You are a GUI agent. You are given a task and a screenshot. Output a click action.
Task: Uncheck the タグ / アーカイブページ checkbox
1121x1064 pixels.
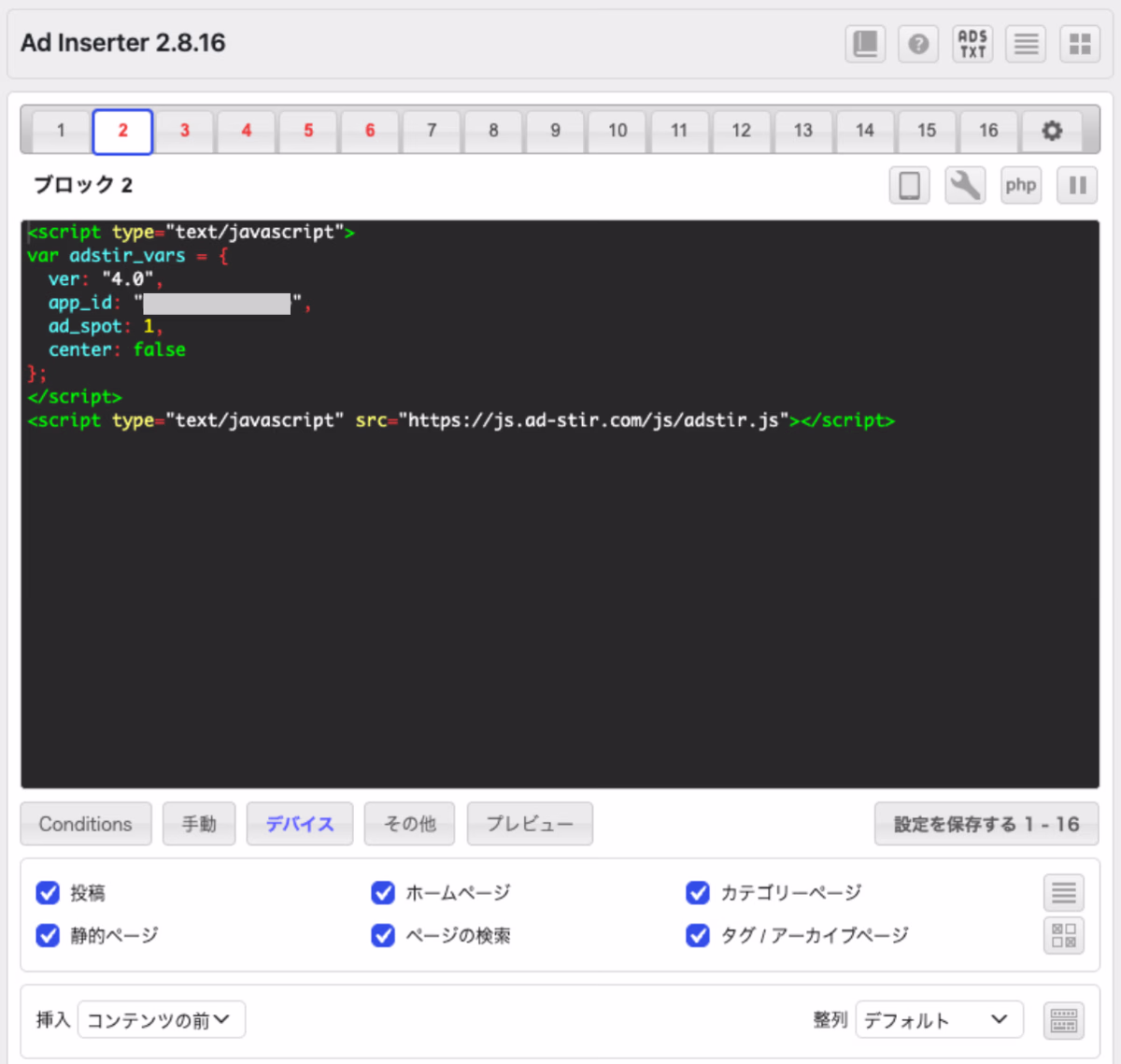point(698,935)
